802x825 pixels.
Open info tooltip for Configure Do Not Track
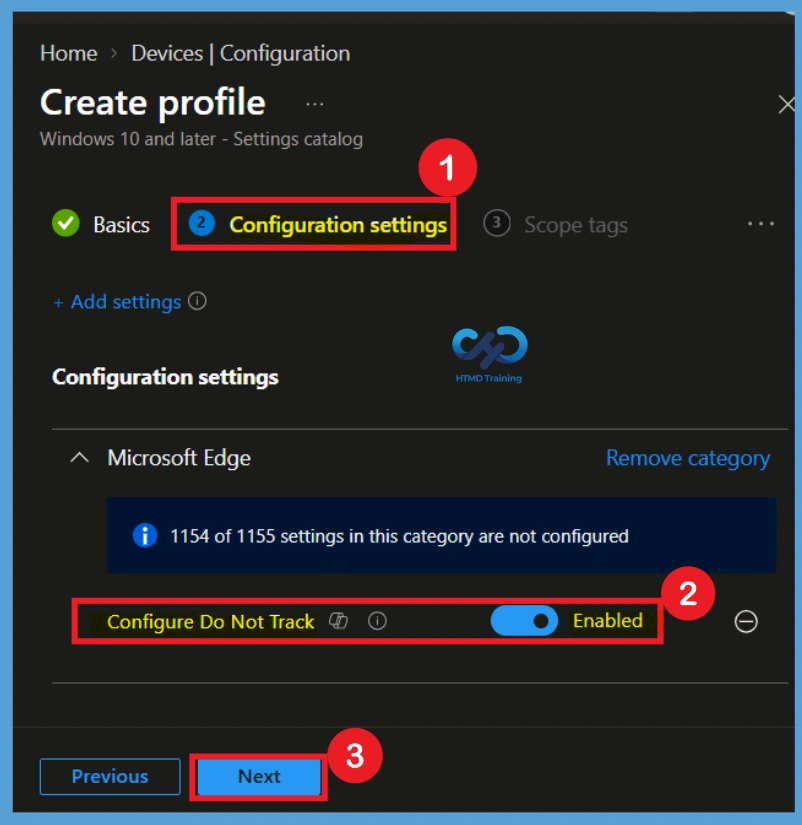point(377,621)
